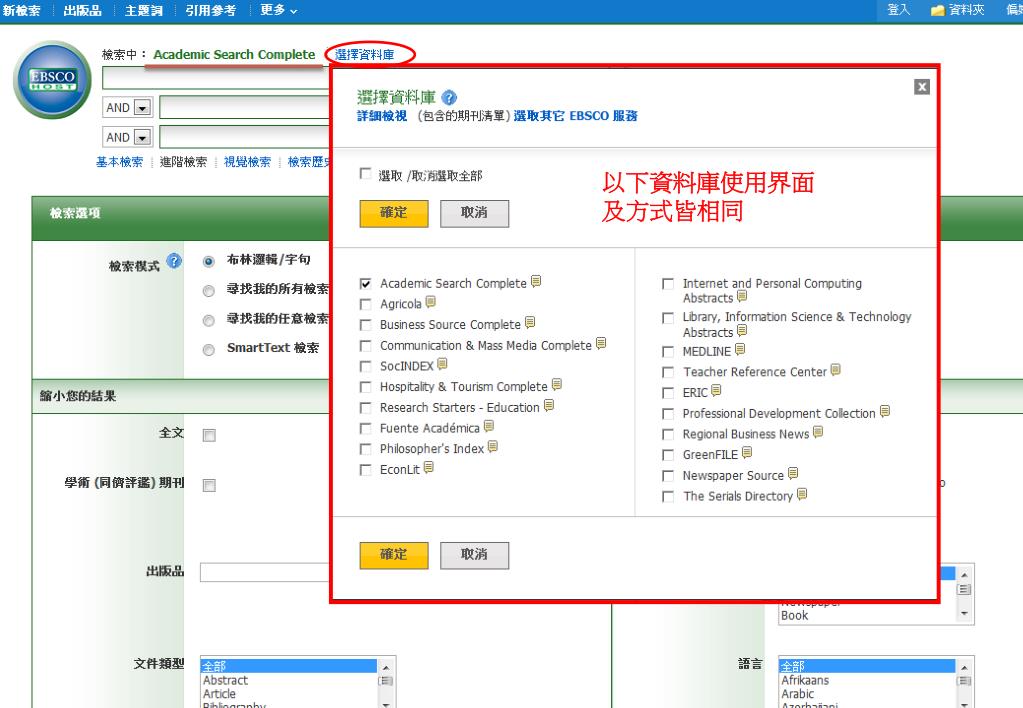Check the SocINDEX database box
Viewport: 1023px width, 708px height.
[366, 367]
